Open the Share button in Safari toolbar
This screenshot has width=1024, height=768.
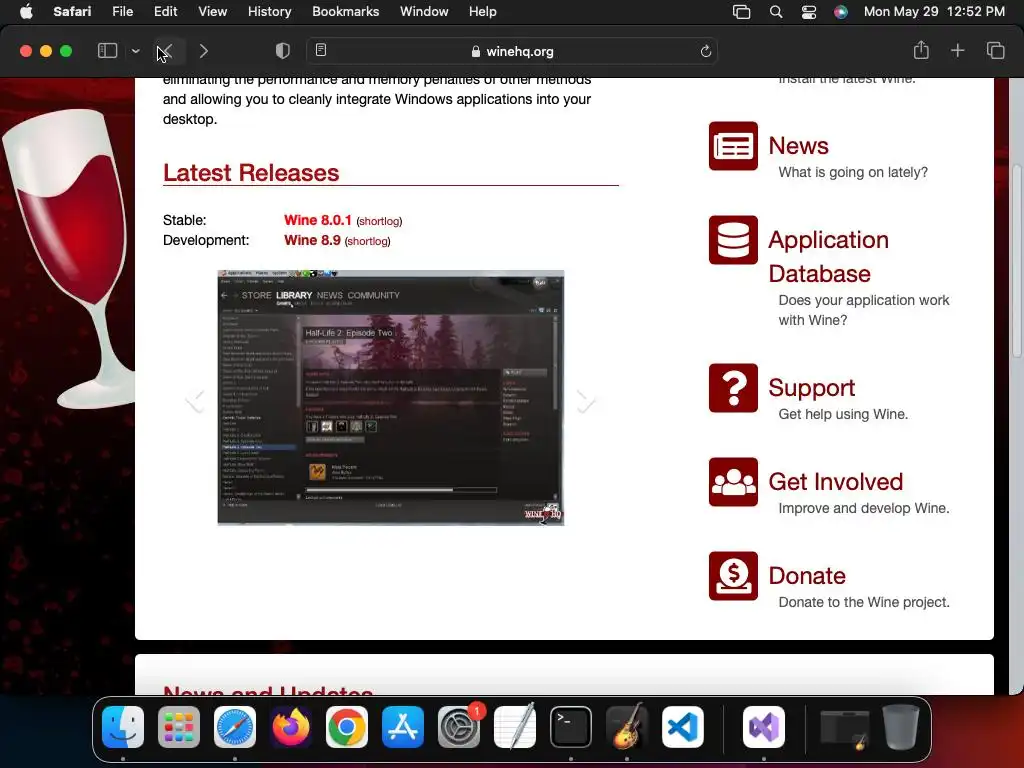click(x=921, y=50)
